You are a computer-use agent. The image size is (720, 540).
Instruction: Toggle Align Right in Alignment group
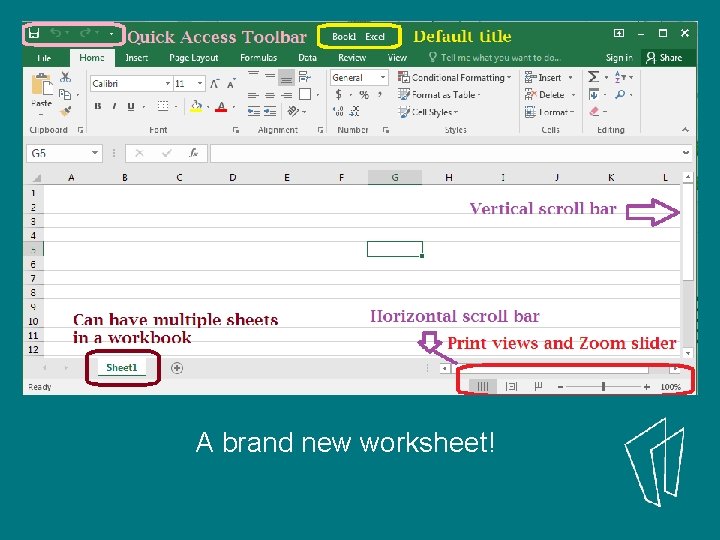[x=287, y=96]
